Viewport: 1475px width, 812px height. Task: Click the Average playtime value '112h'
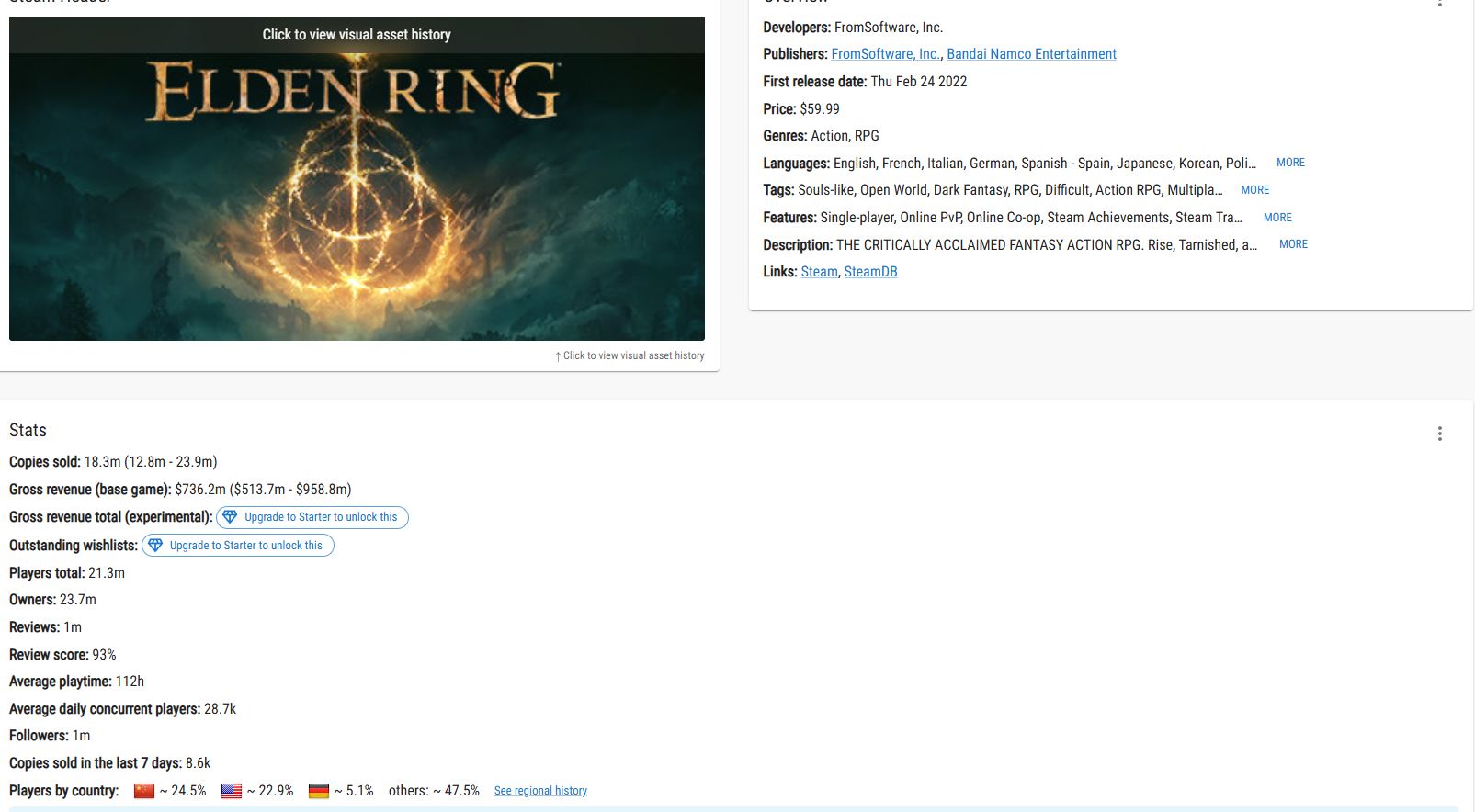(130, 682)
